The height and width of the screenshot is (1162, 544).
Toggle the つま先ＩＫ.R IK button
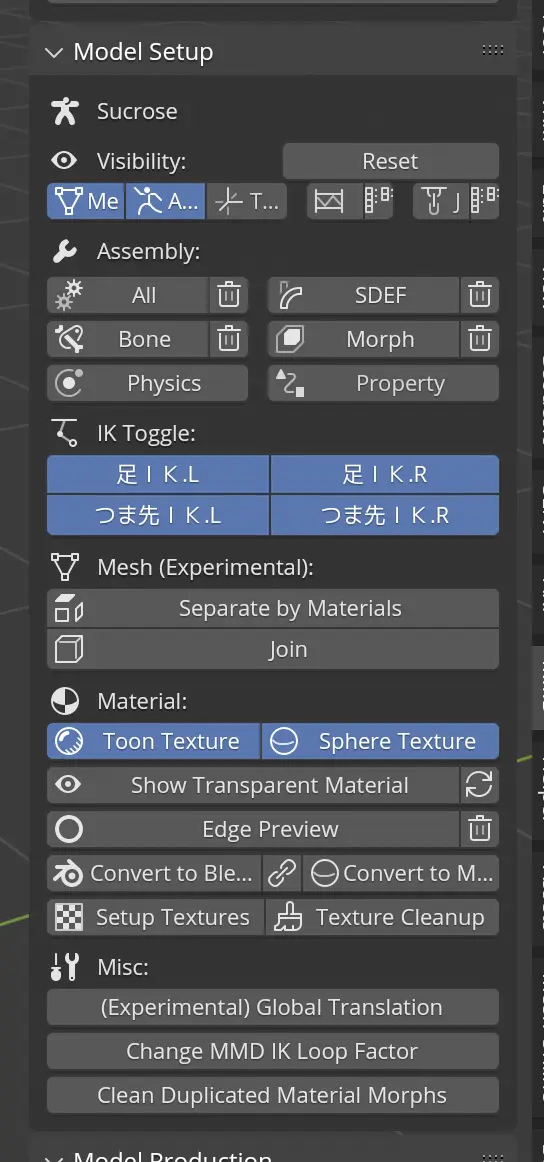tap(385, 515)
